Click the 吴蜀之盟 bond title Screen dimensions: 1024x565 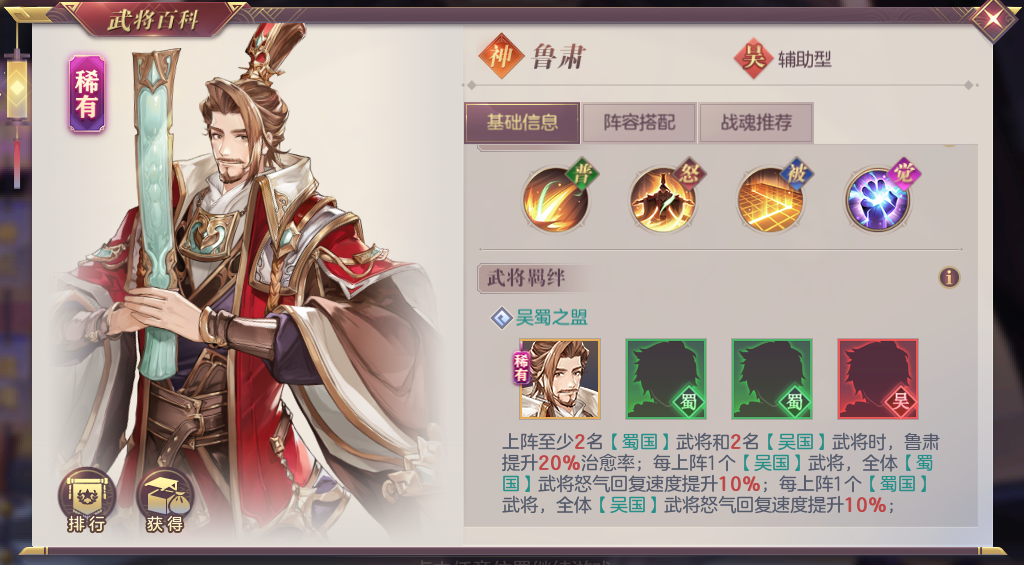[x=551, y=318]
